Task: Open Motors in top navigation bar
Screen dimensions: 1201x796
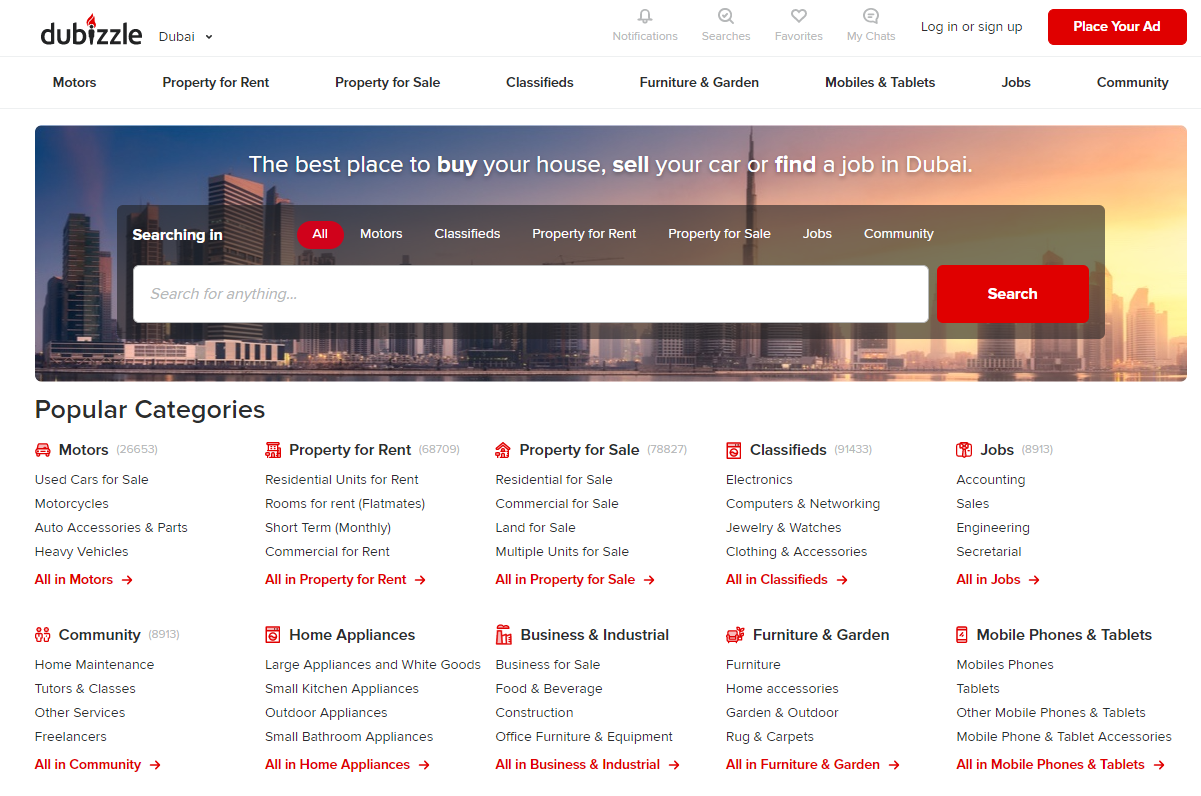Action: [x=75, y=83]
